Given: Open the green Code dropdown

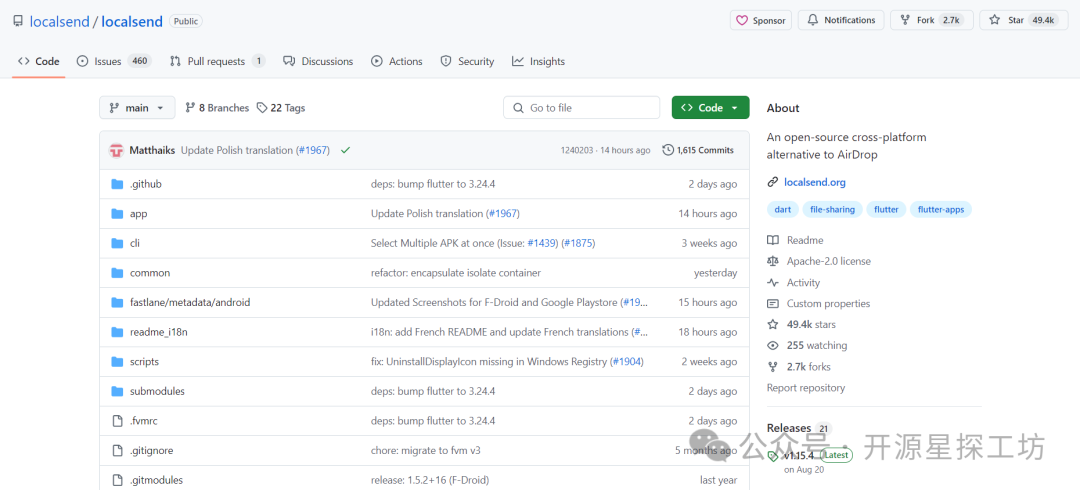Looking at the screenshot, I should tap(710, 108).
